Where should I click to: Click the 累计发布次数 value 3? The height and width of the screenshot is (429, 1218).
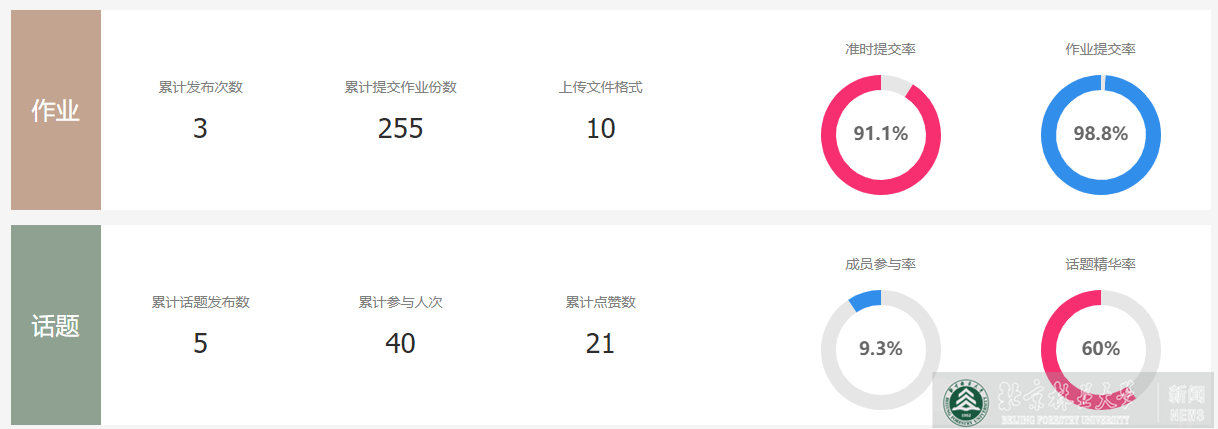[200, 129]
